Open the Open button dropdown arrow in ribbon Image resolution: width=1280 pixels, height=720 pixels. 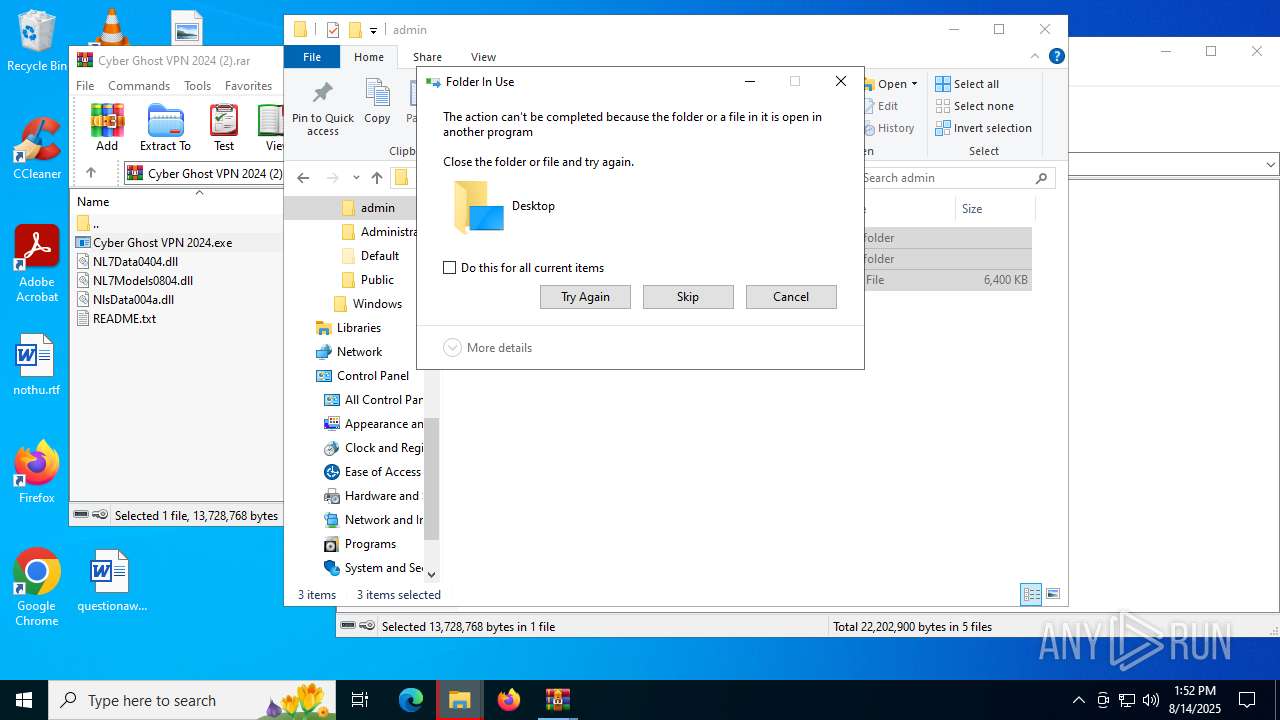coord(914,84)
